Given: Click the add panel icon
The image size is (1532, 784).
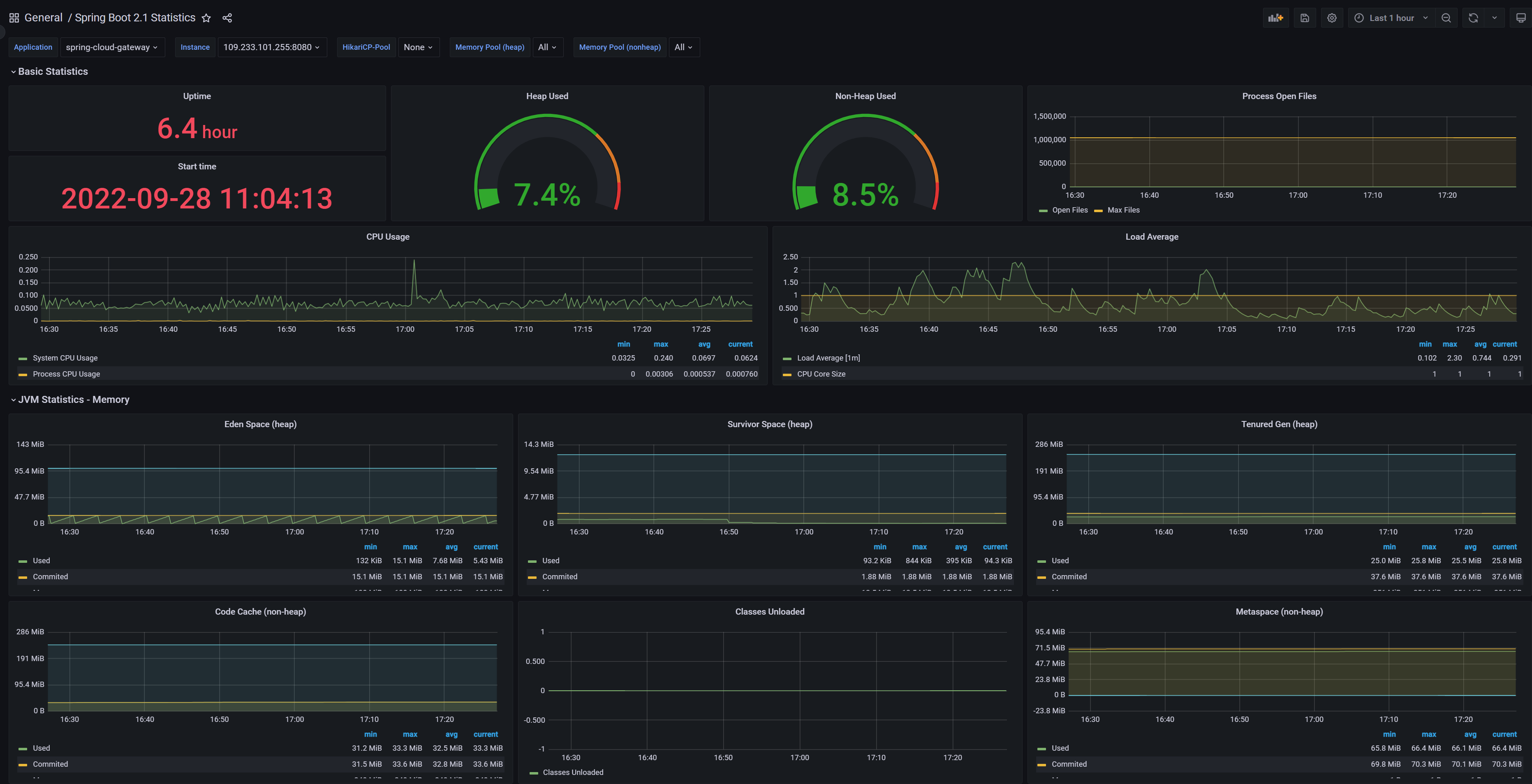Looking at the screenshot, I should pyautogui.click(x=1275, y=18).
